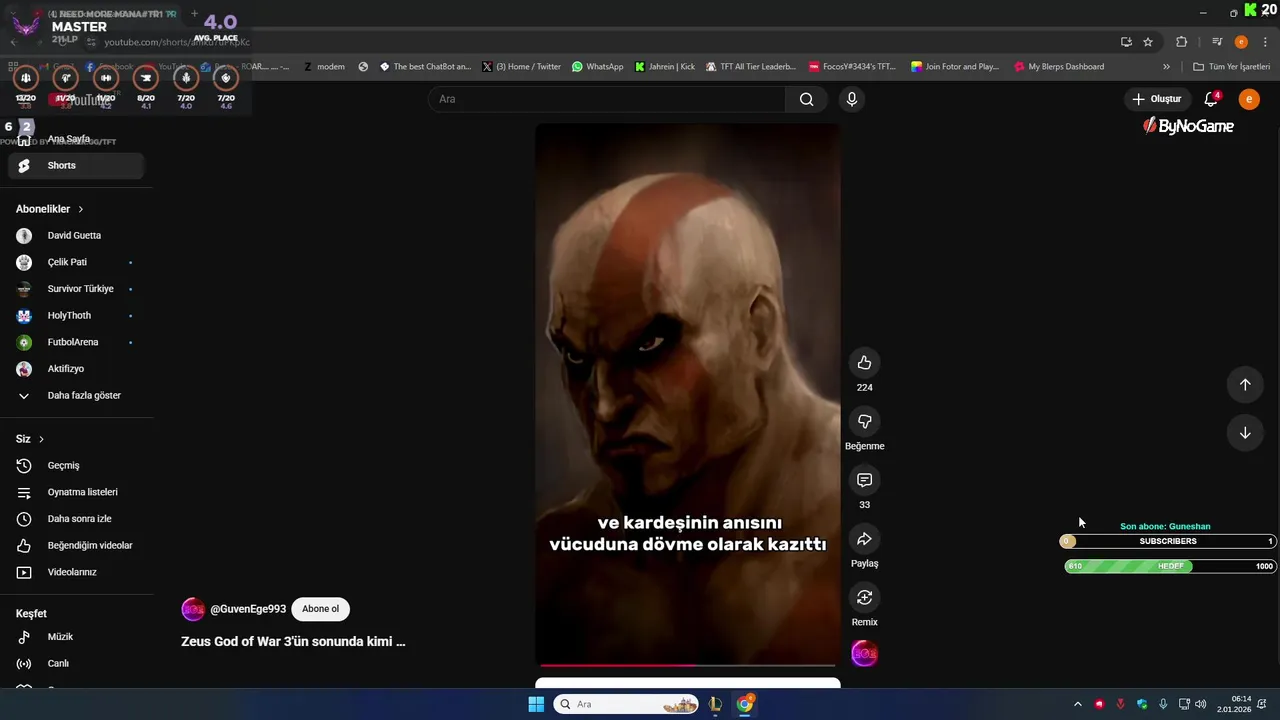Open Chrome media controls icon

tap(1217, 42)
